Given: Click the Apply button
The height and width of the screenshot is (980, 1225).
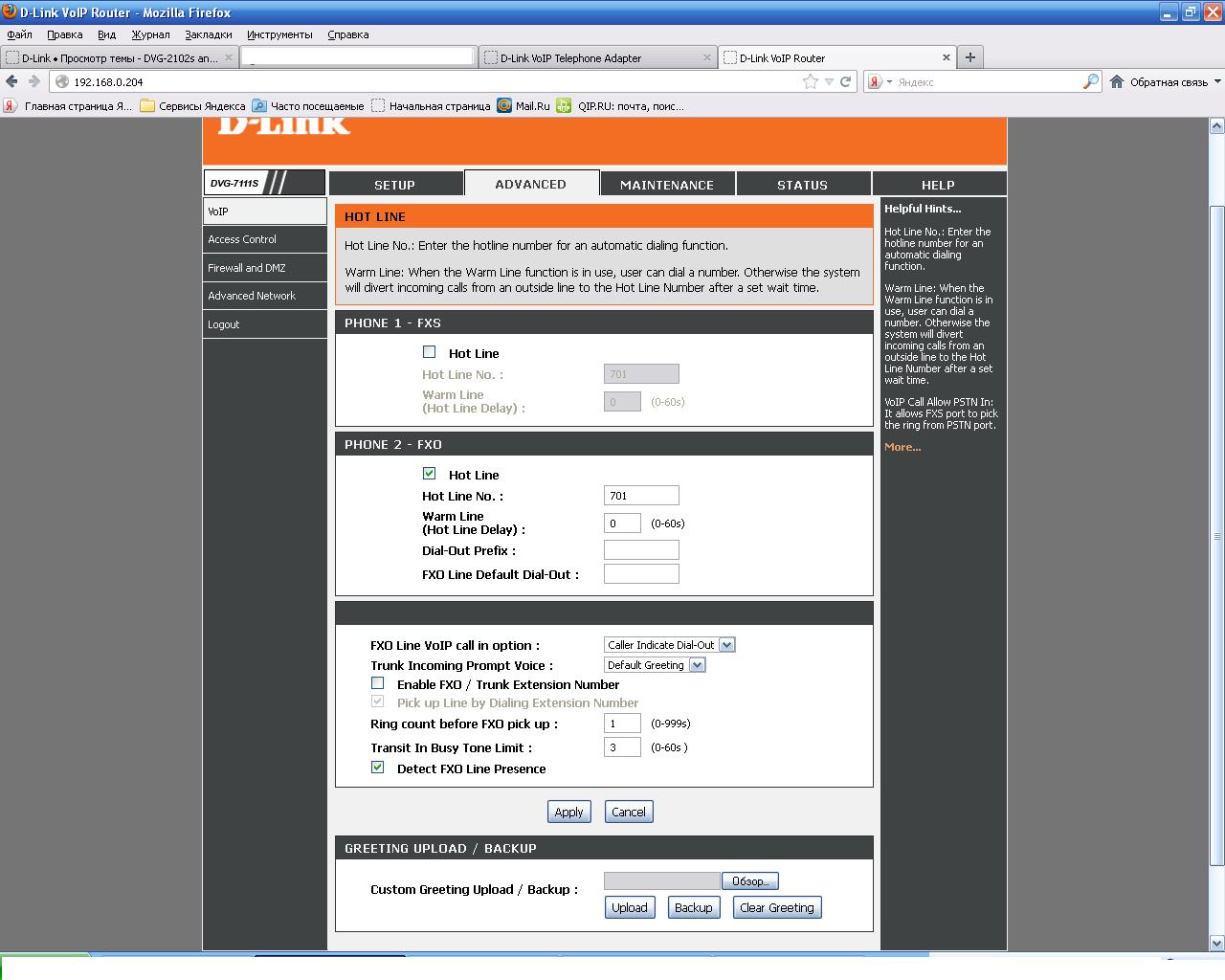Looking at the screenshot, I should click(568, 812).
